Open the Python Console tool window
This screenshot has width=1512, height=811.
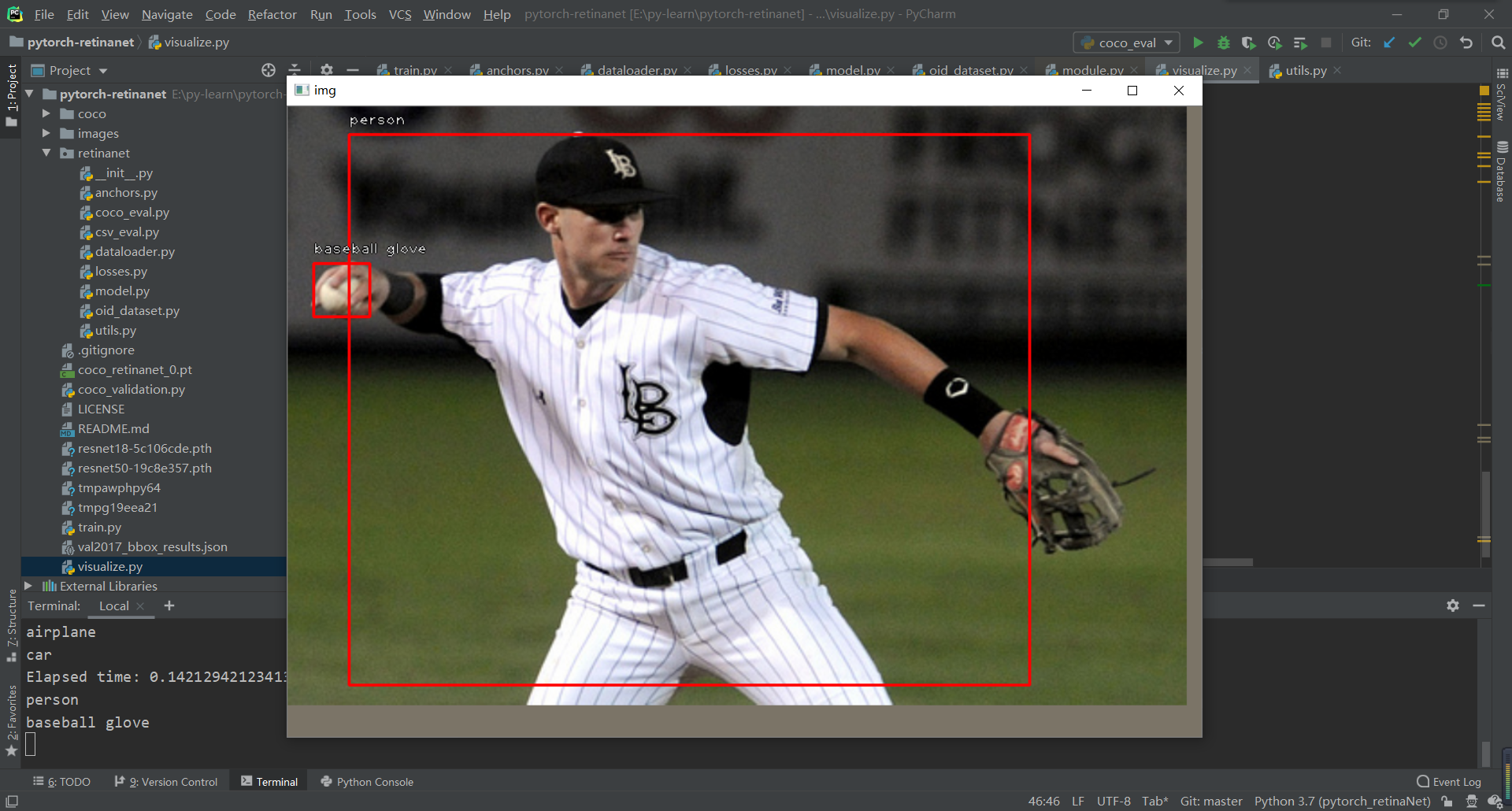367,782
